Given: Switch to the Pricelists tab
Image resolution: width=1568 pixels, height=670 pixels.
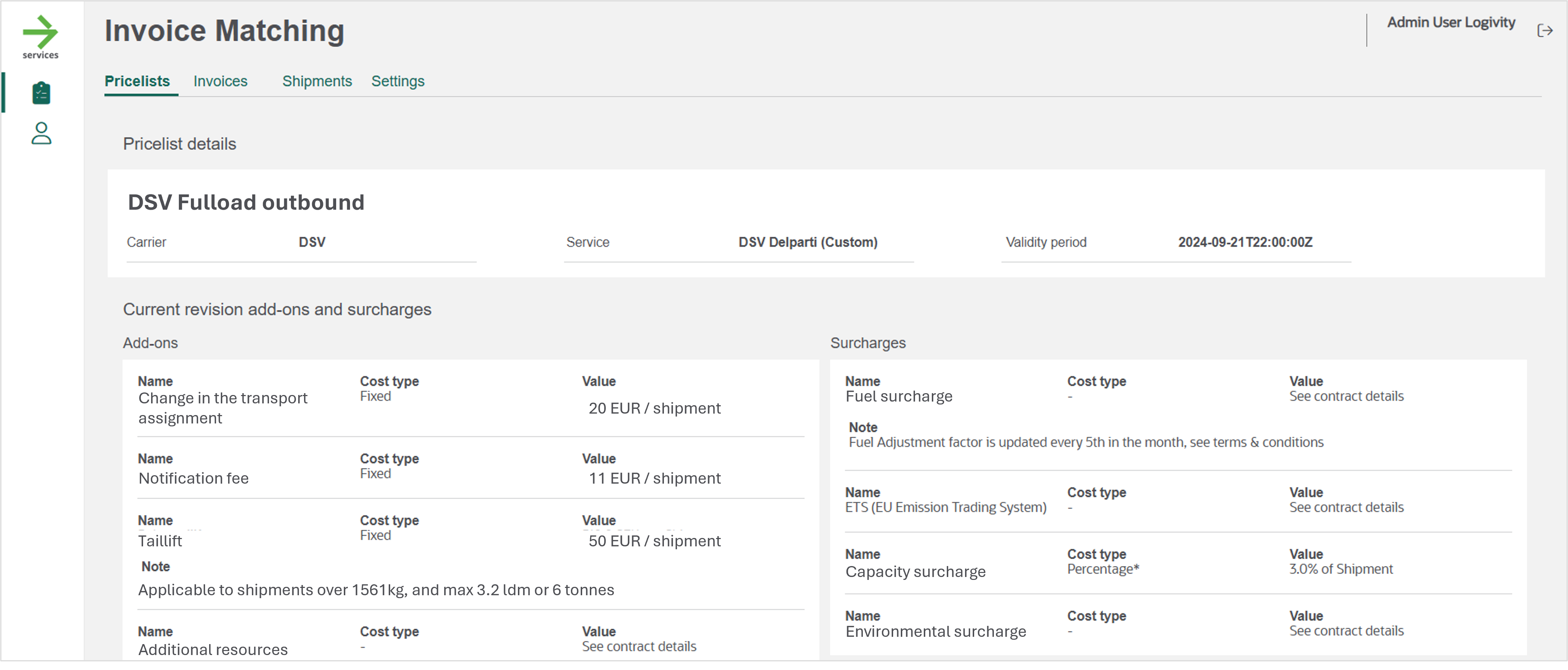Looking at the screenshot, I should (x=137, y=81).
